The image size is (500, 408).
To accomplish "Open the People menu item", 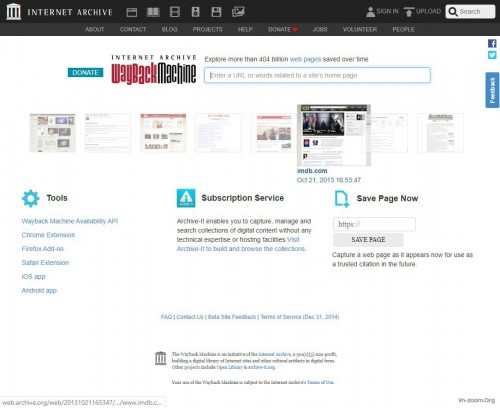I will click(x=403, y=29).
